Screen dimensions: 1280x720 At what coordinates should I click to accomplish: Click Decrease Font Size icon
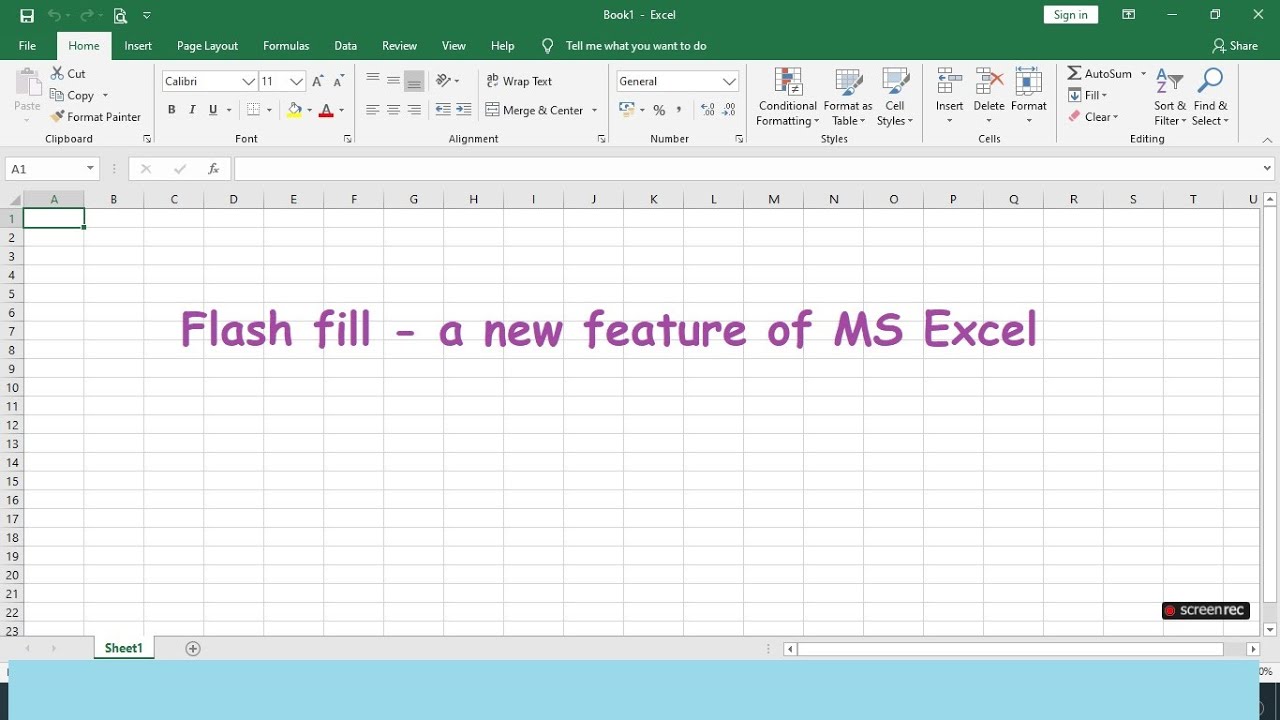tap(340, 81)
